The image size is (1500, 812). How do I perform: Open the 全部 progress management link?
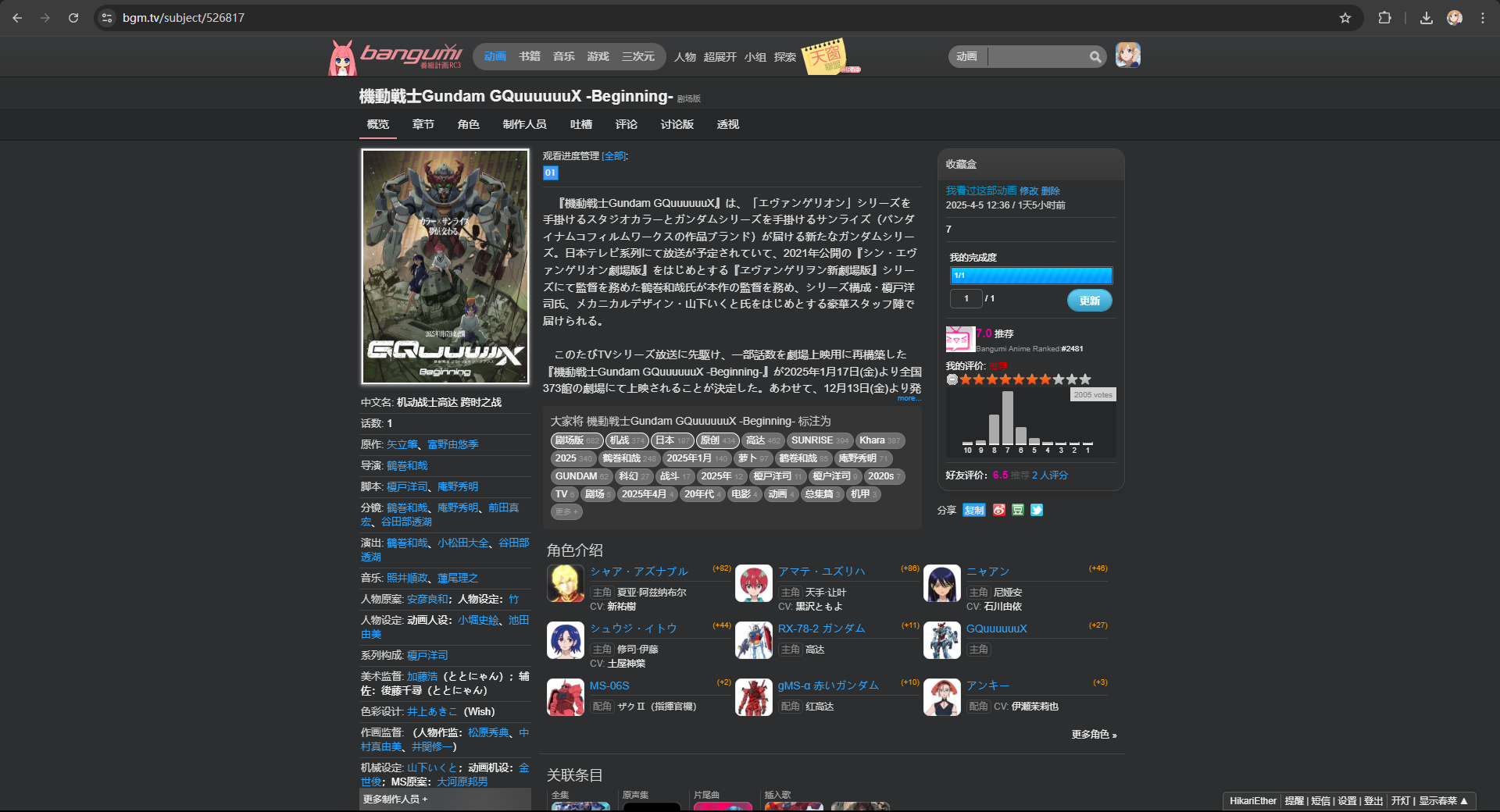[614, 156]
